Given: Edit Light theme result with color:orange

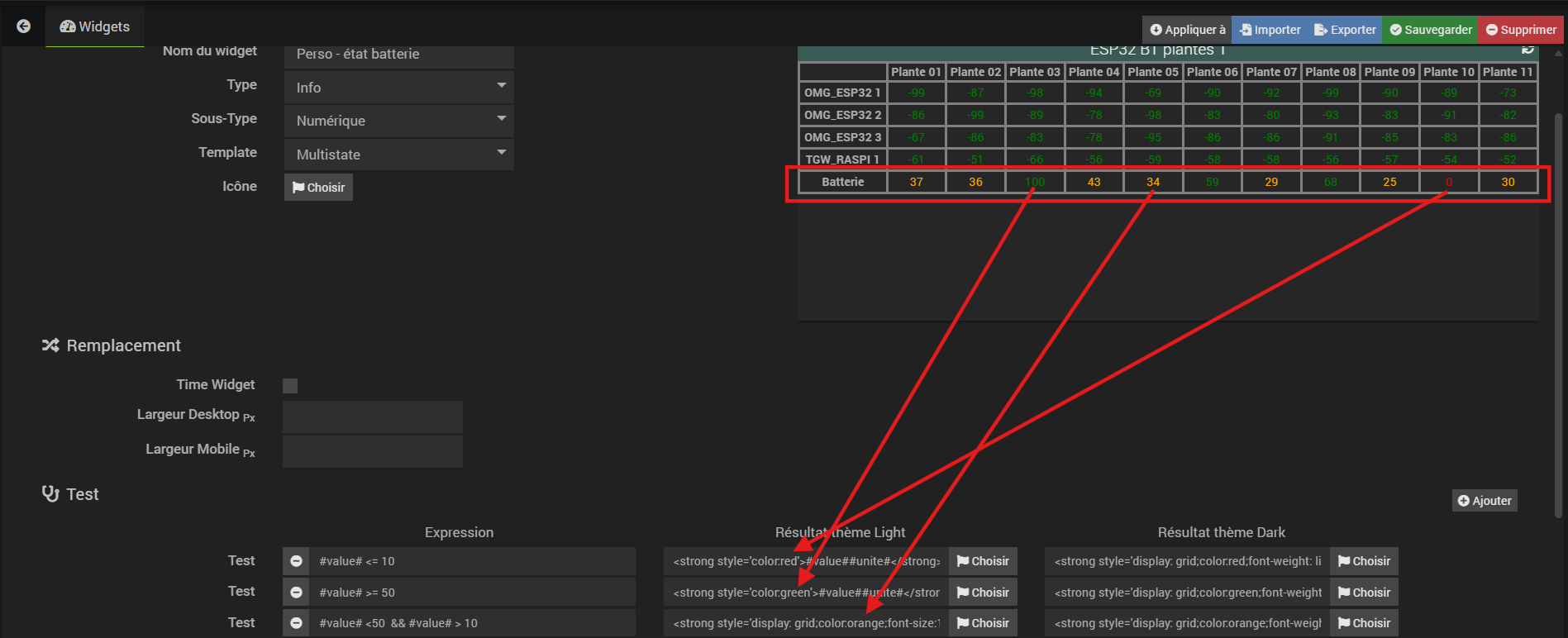Looking at the screenshot, I should pyautogui.click(x=806, y=623).
